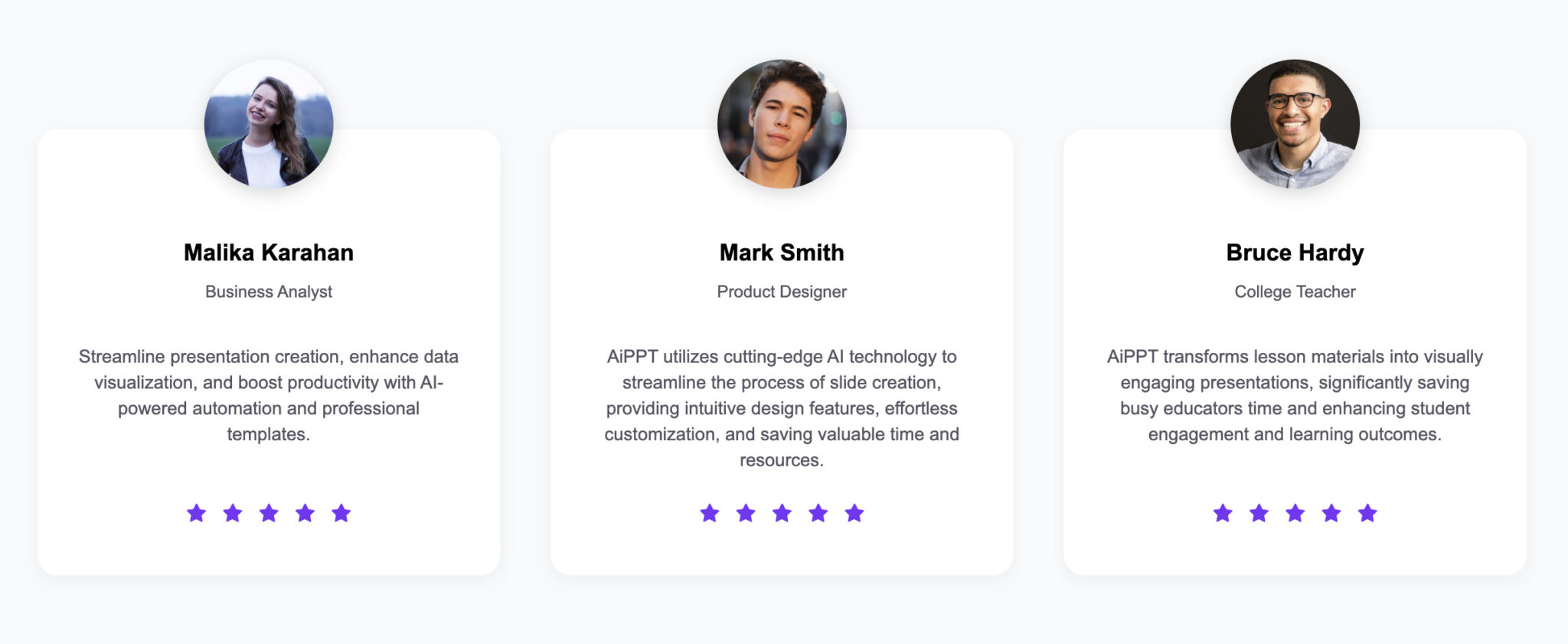The image size is (1568, 644).
Task: Click Mark Smith's profile photo
Action: coord(782,124)
